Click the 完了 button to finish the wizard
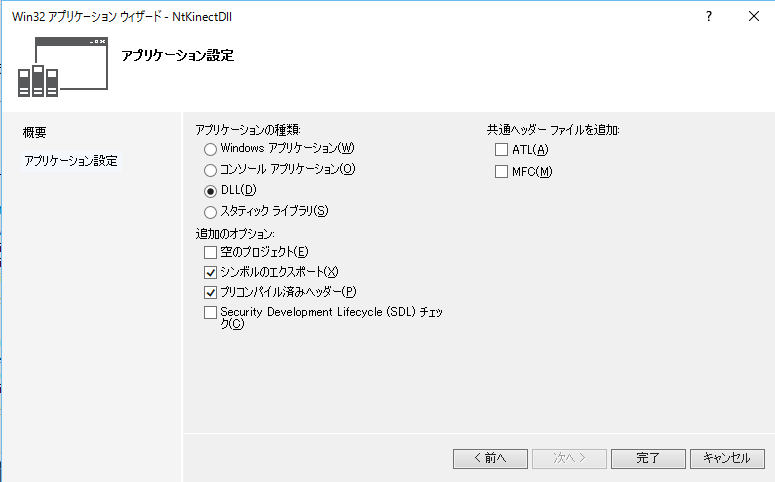Image resolution: width=775 pixels, height=482 pixels. [648, 459]
